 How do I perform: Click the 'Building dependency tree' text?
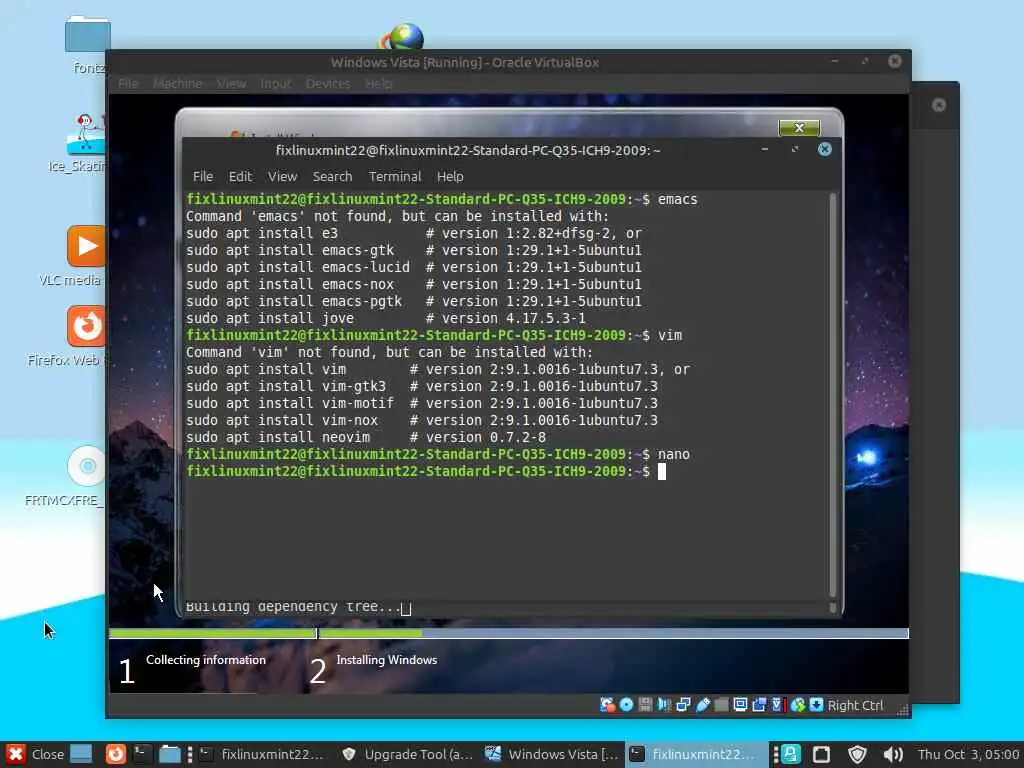(x=292, y=607)
